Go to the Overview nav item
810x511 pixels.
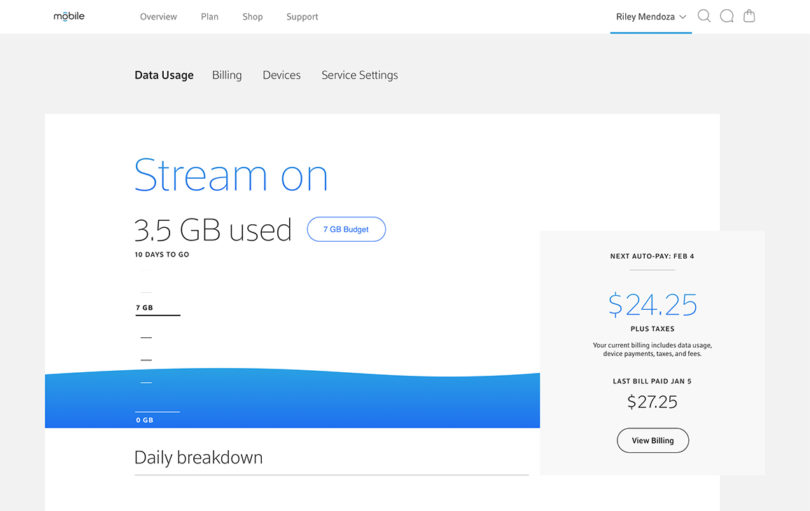158,17
